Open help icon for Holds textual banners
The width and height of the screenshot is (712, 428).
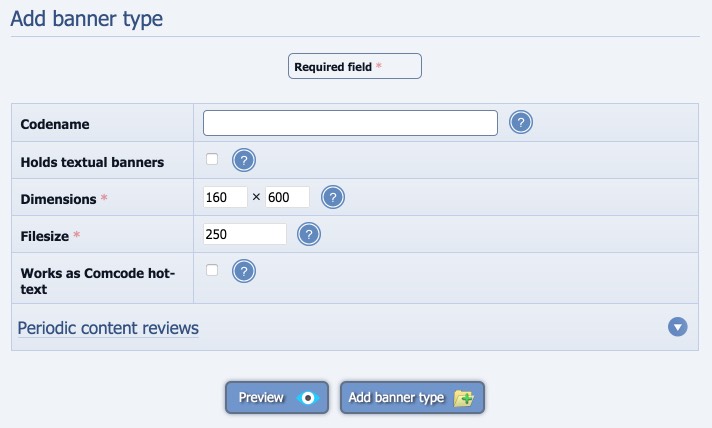[x=244, y=160]
